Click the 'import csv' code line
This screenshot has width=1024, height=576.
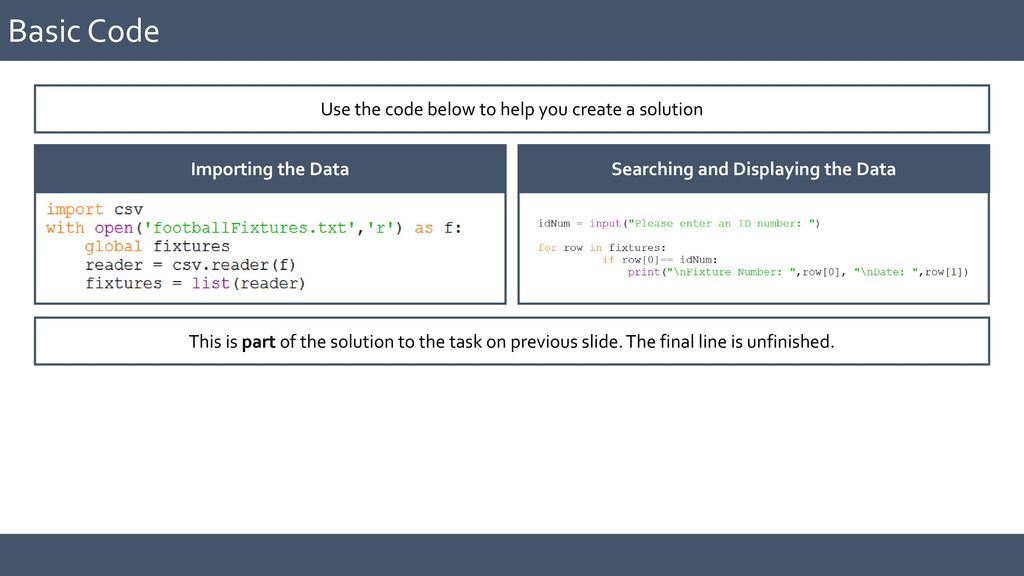(95, 210)
